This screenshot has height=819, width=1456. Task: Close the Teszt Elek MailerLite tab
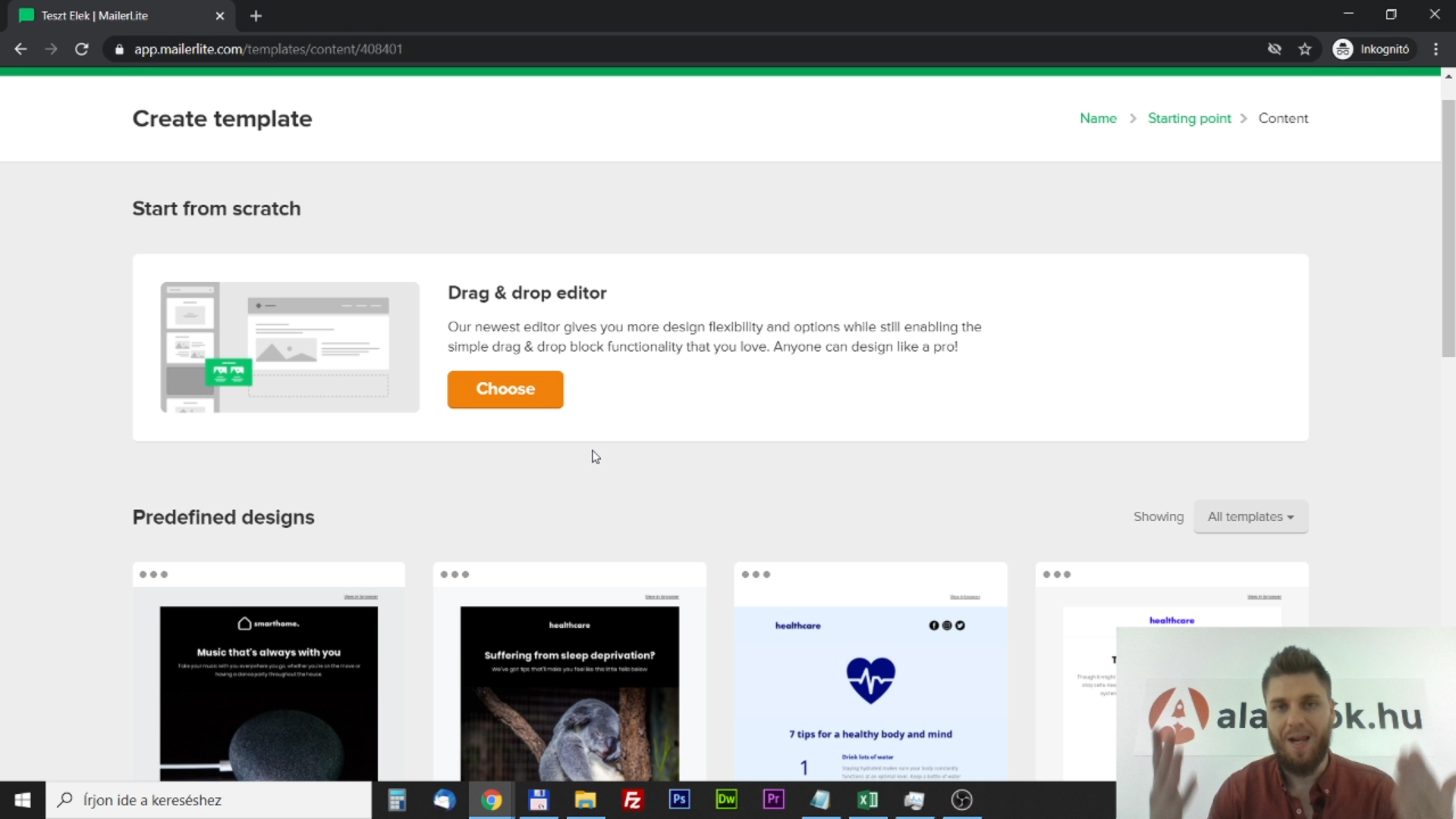point(220,16)
